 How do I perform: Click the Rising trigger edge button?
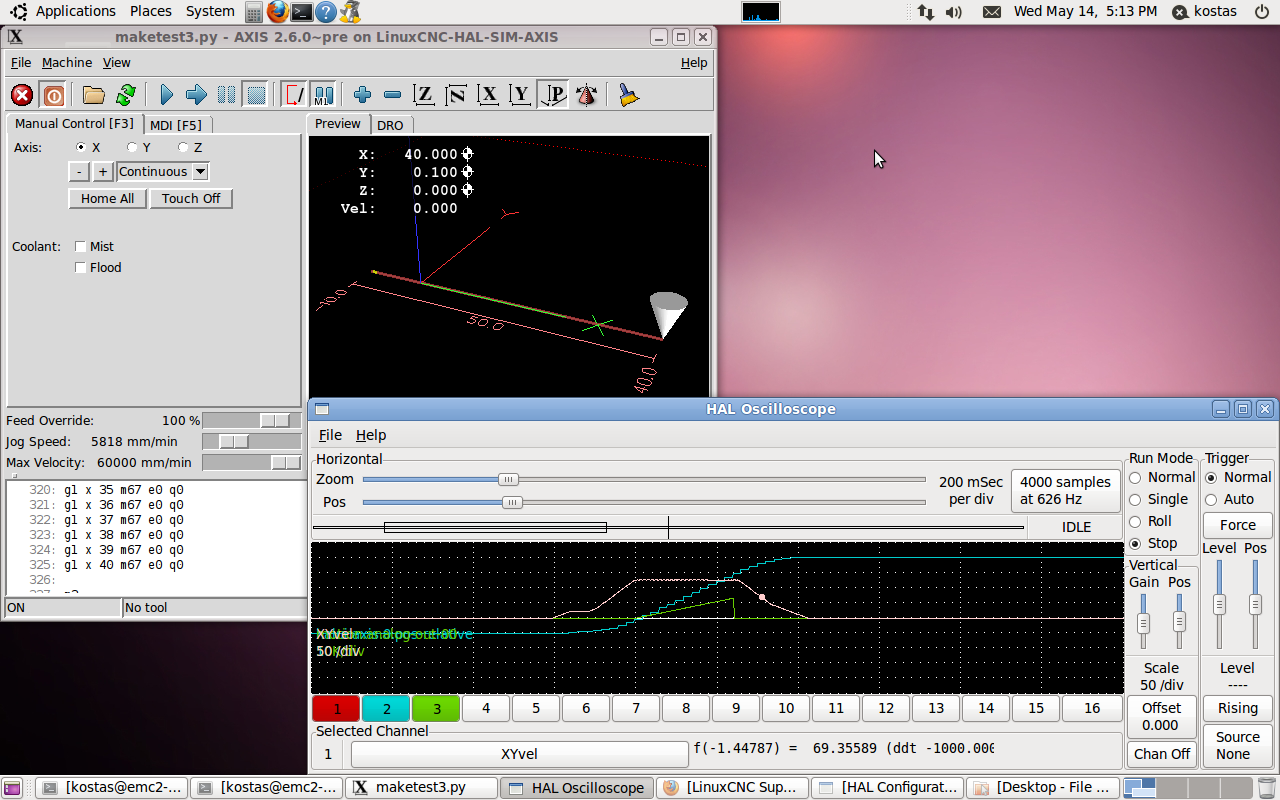click(x=1237, y=708)
